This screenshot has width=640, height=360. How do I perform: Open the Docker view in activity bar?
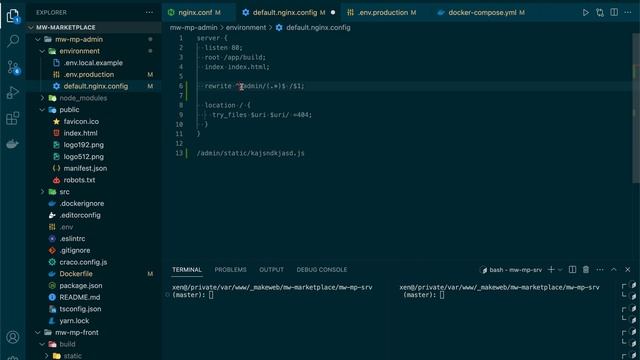tap(13, 144)
